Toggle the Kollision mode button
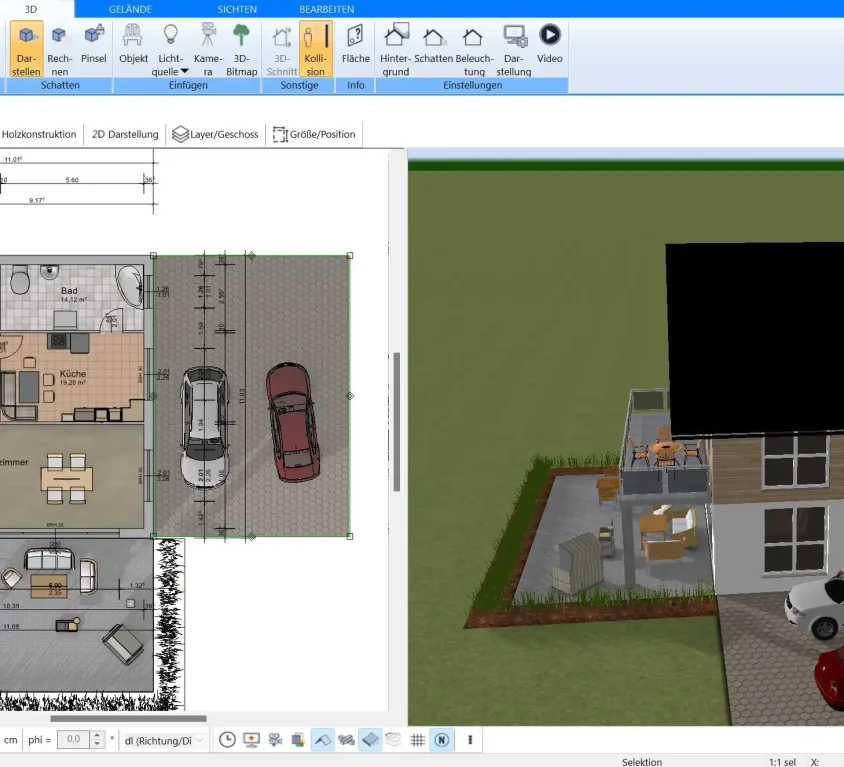Viewport: 844px width, 767px height. (315, 49)
